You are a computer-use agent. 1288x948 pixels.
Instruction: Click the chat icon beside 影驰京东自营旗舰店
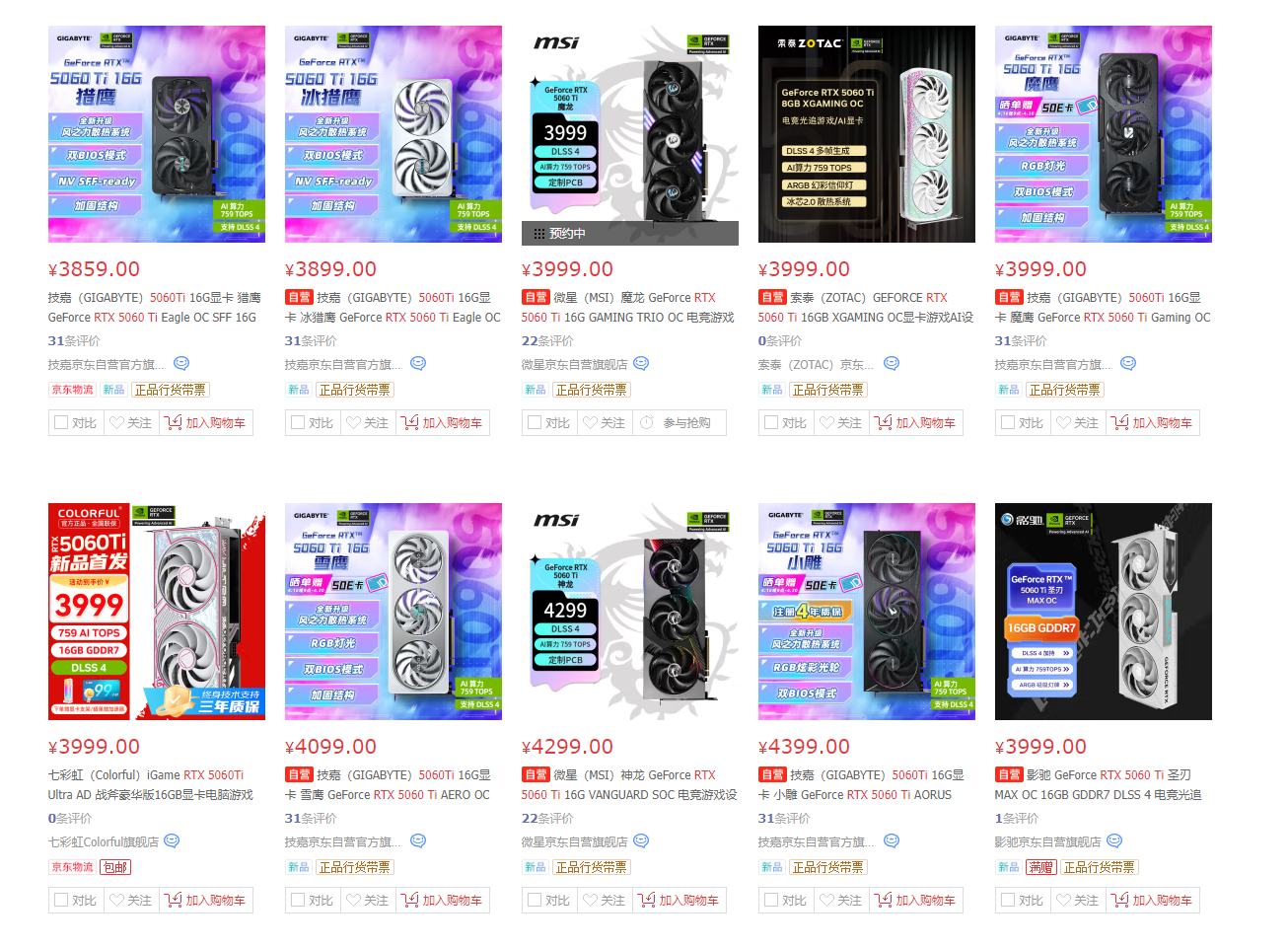coord(1114,840)
